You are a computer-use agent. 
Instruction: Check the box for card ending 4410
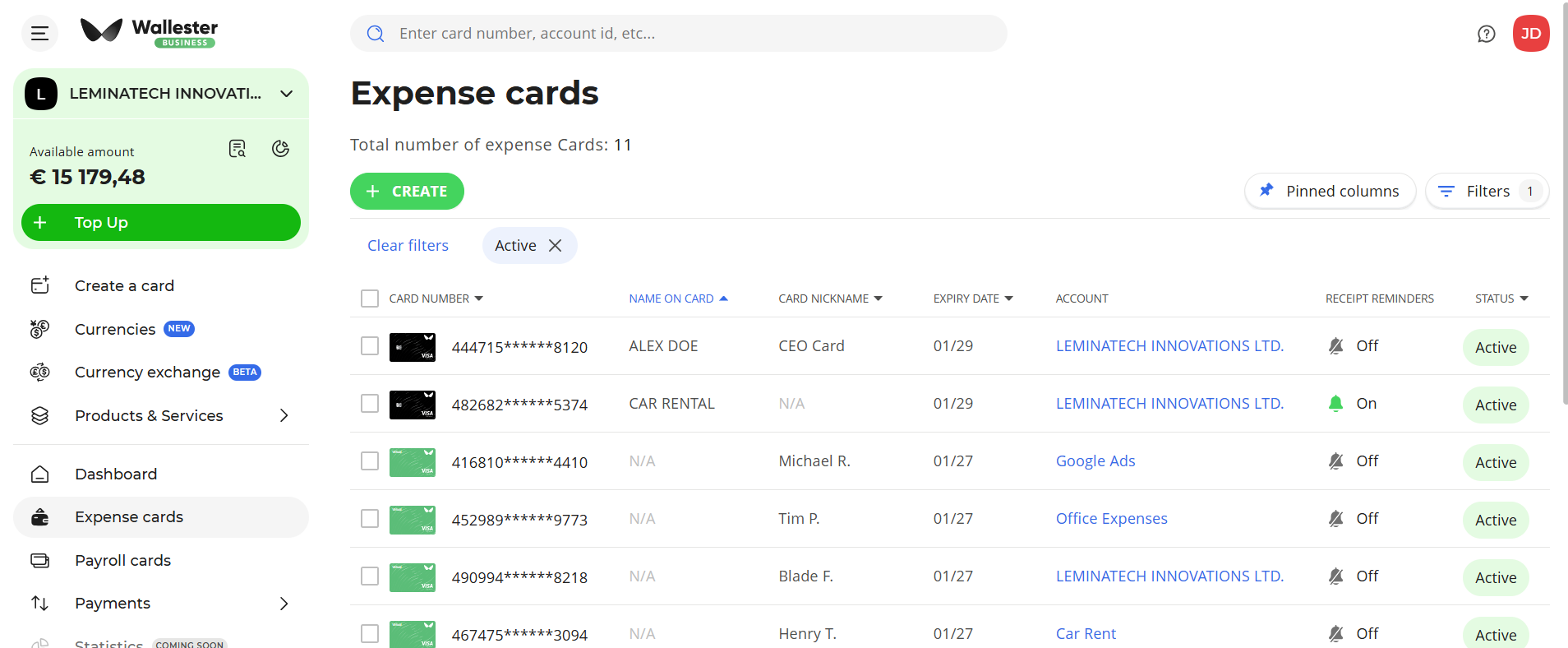tap(370, 461)
